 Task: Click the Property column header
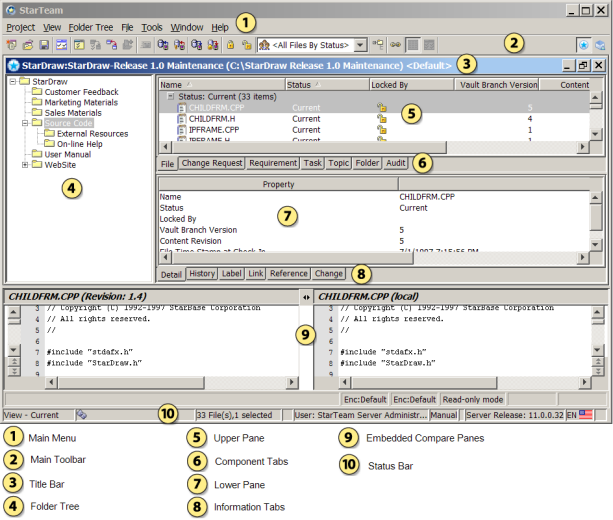(277, 184)
